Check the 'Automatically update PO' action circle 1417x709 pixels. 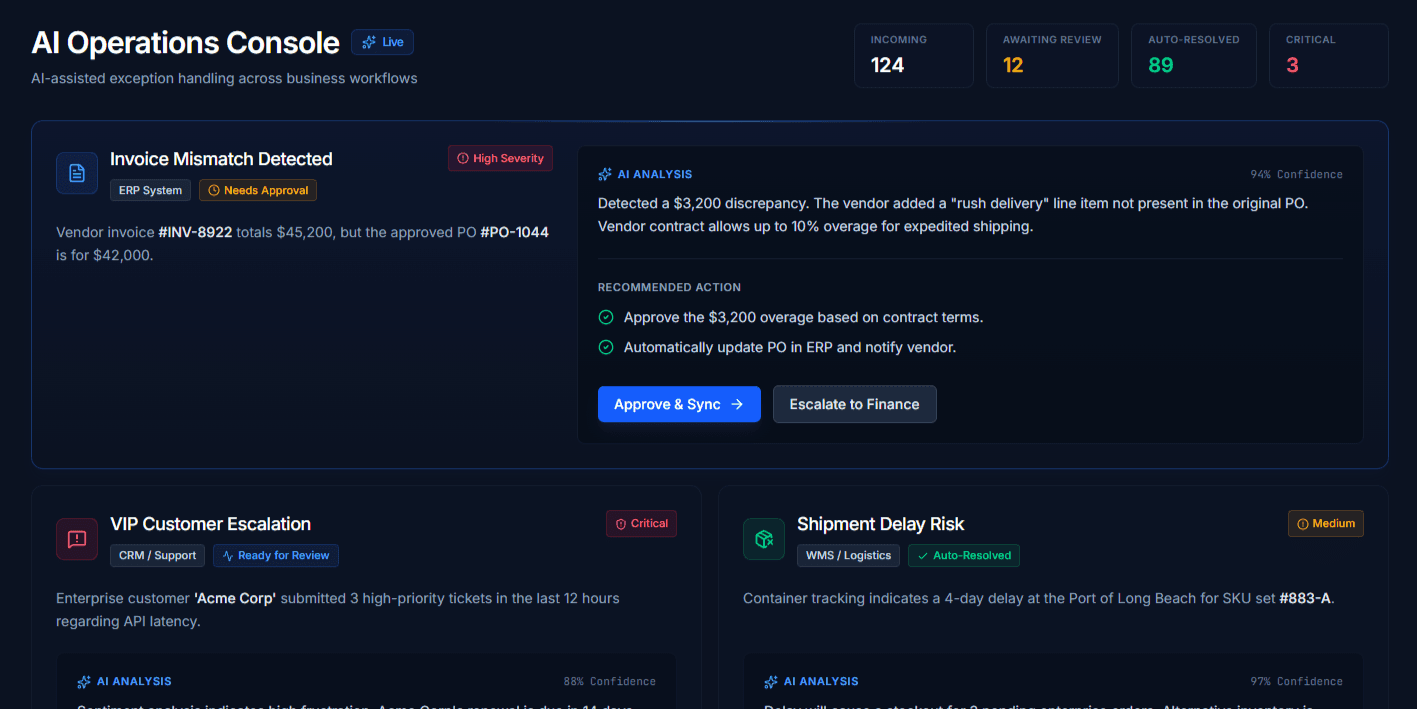pos(605,346)
